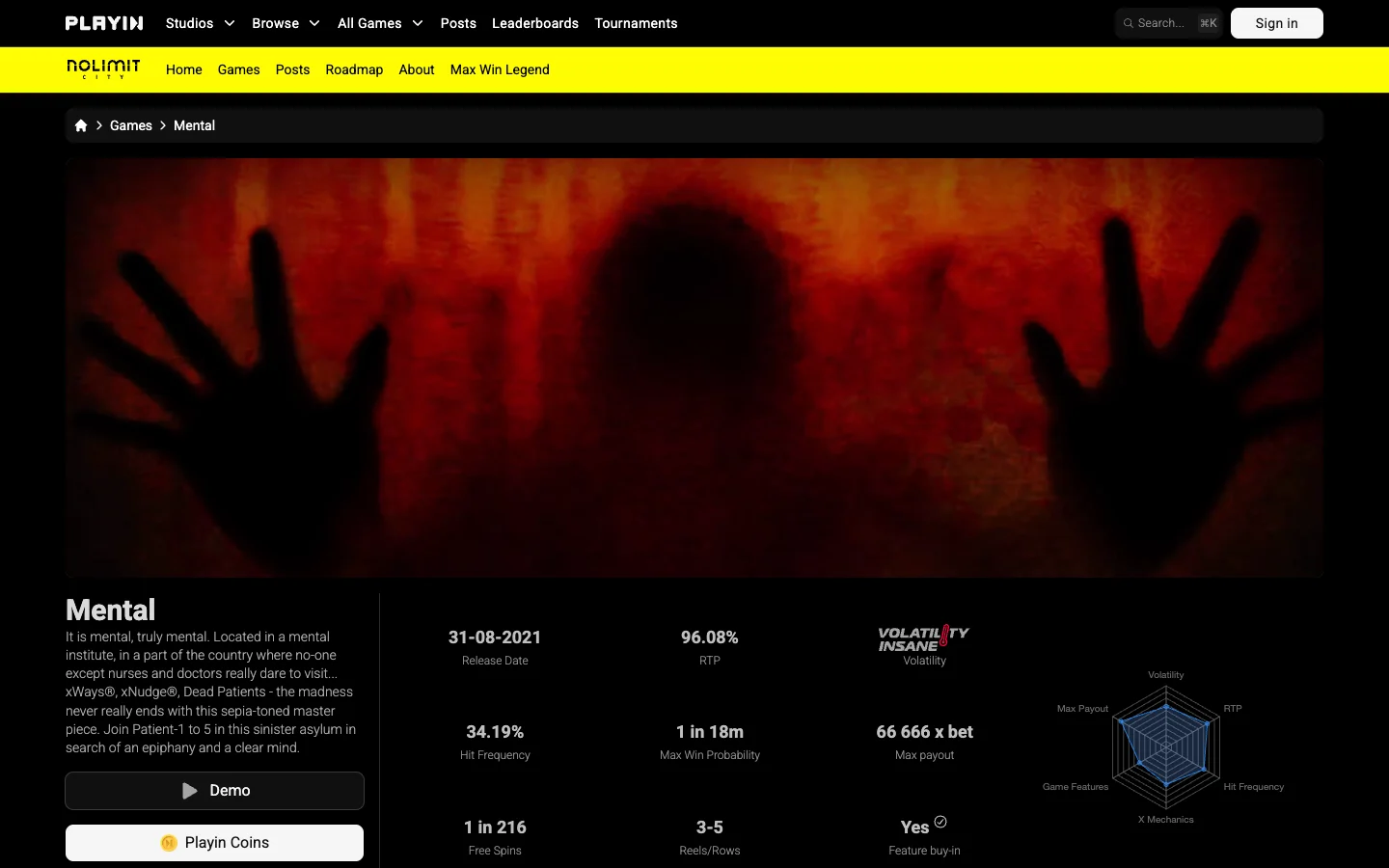This screenshot has height=868, width=1389.
Task: Click Games in the breadcrumb
Action: [x=131, y=125]
